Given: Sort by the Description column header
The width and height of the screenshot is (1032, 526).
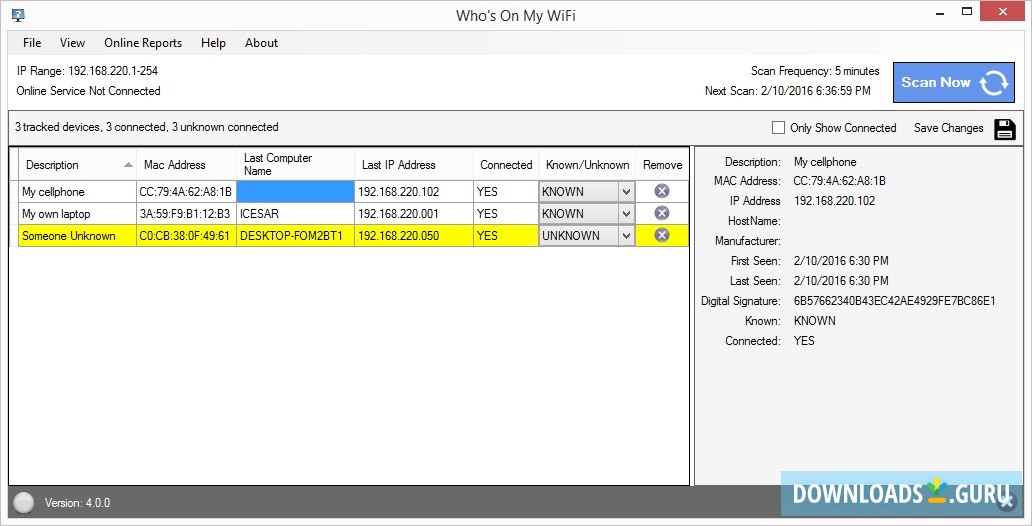Looking at the screenshot, I should click(78, 165).
